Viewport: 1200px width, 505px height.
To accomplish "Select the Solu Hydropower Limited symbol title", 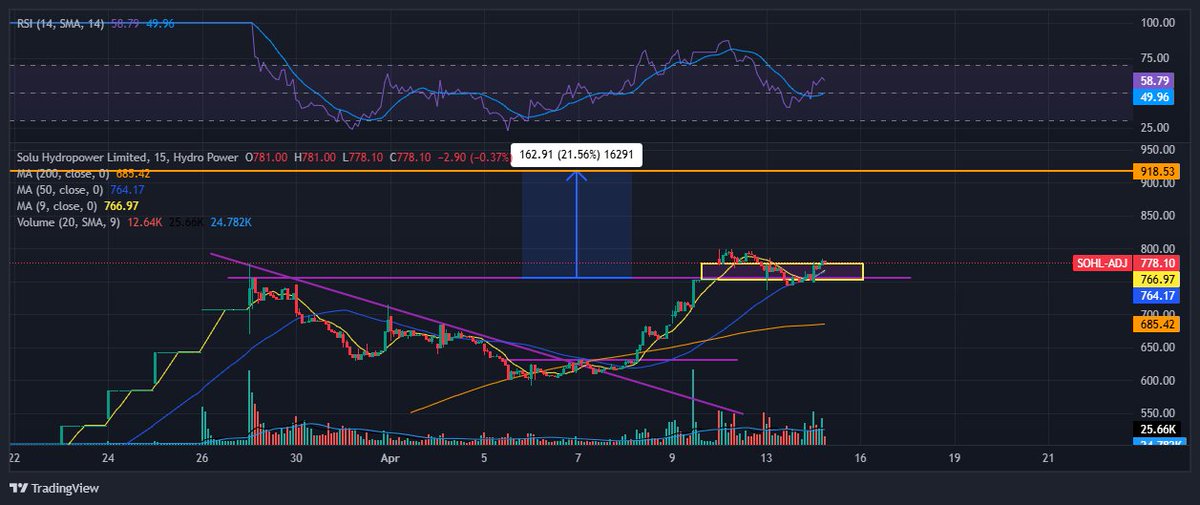I will tap(79, 158).
